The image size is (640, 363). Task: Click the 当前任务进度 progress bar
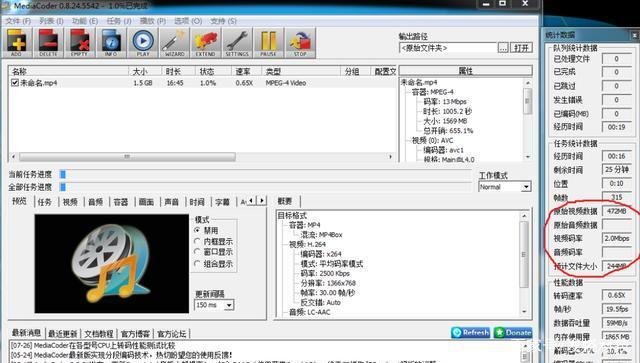265,174
